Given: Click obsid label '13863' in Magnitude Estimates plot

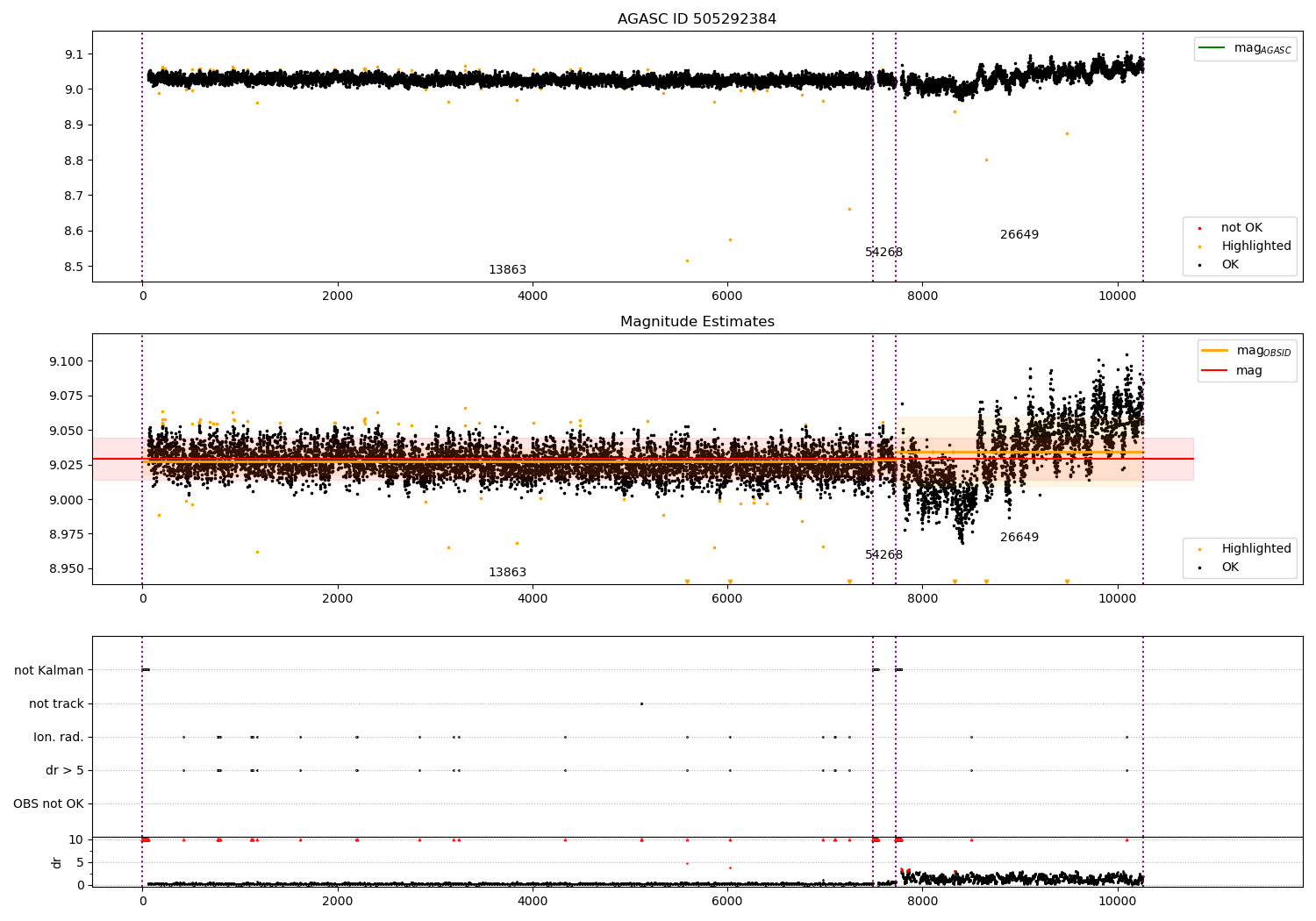Looking at the screenshot, I should [x=507, y=573].
